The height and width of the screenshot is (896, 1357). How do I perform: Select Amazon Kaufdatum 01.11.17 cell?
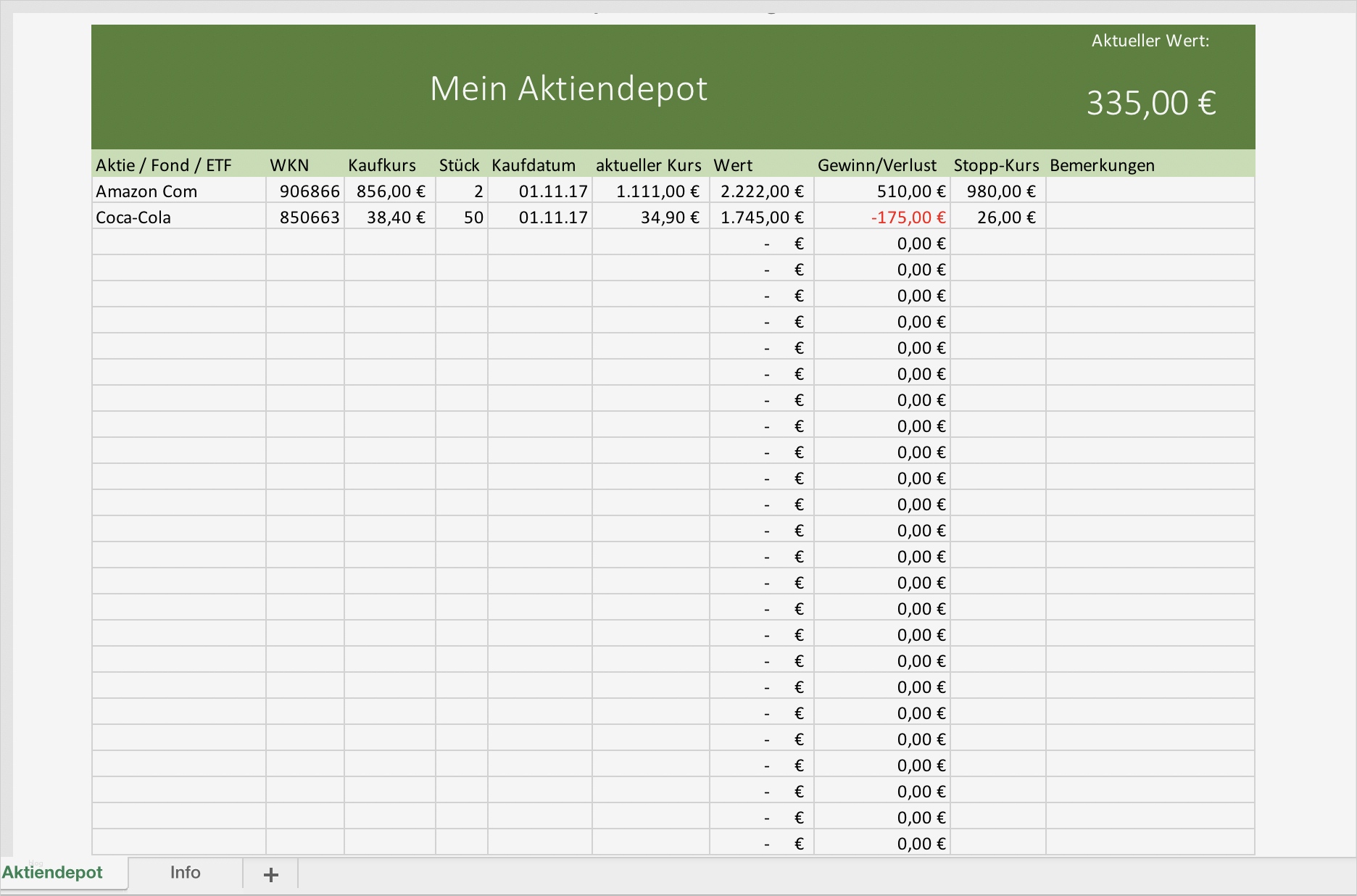pyautogui.click(x=540, y=191)
